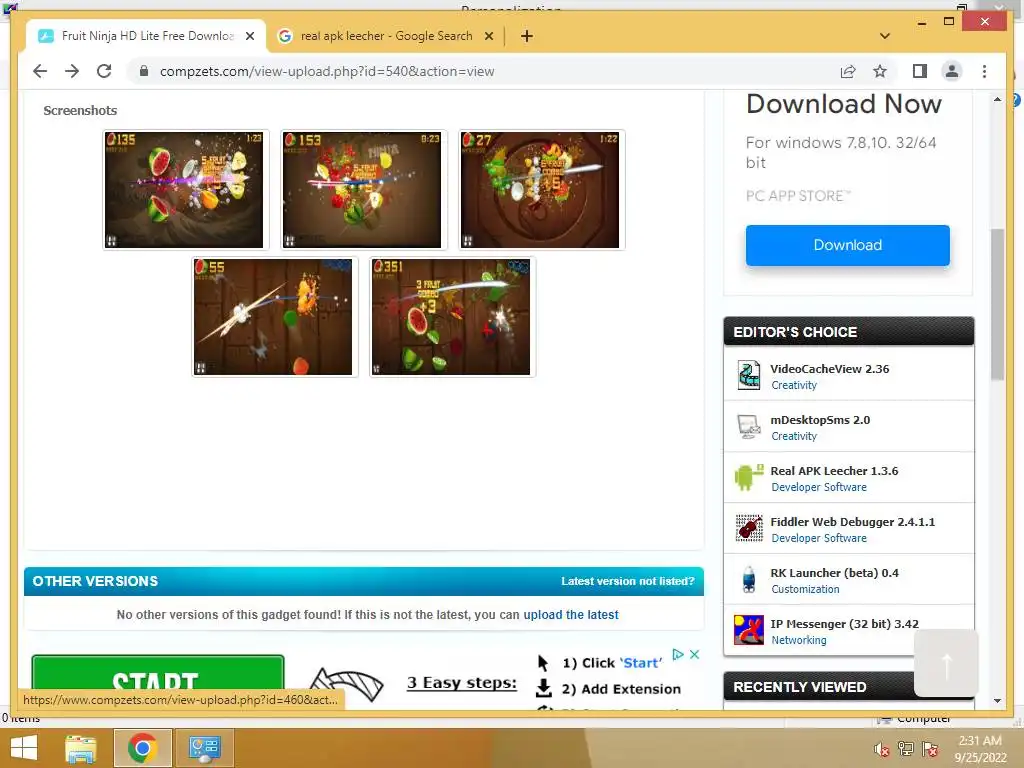Open Creativity category under VideoCacheView
Viewport: 1024px width, 768px height.
[x=793, y=385]
